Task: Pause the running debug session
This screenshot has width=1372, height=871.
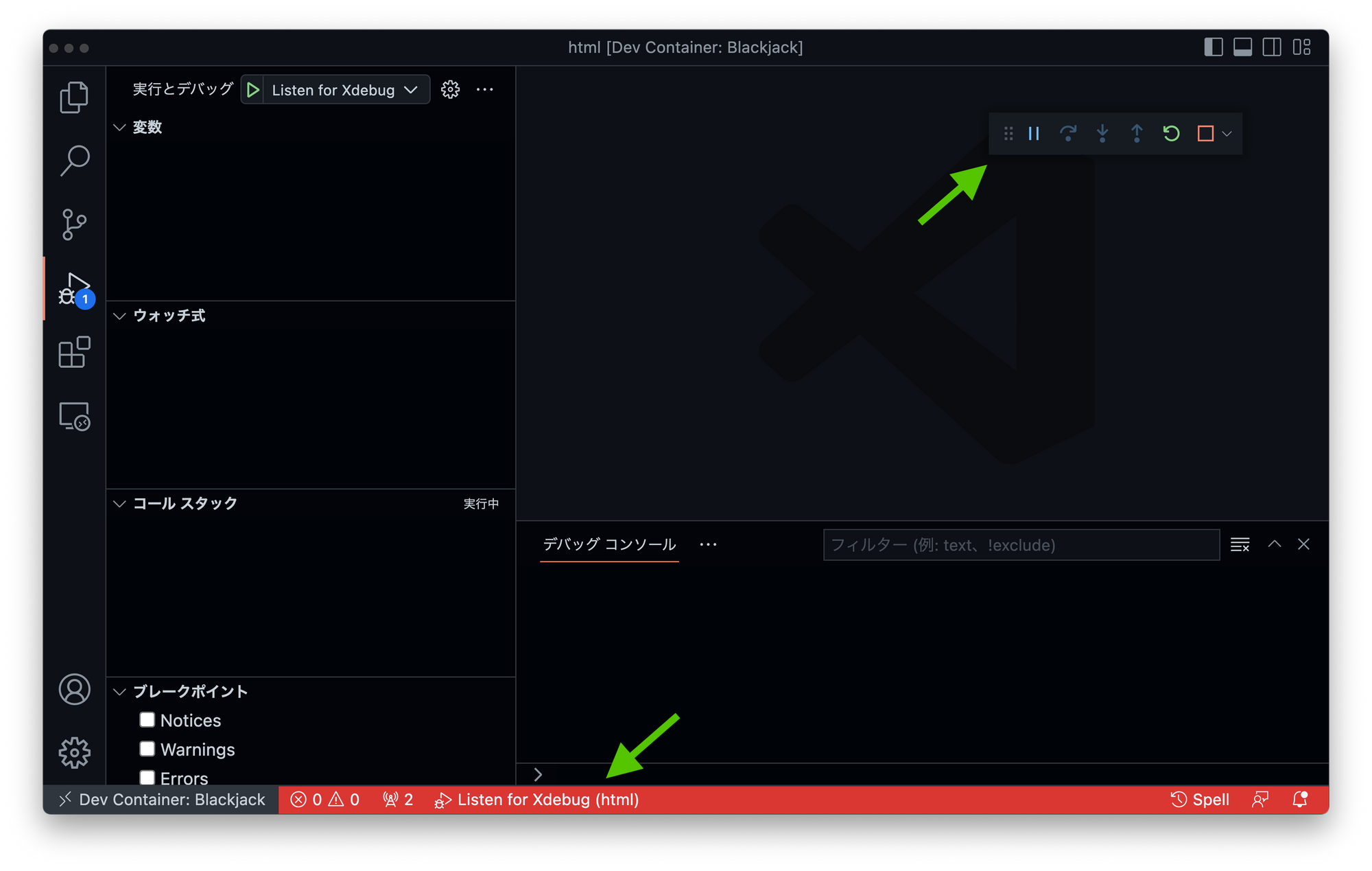Action: pos(1034,134)
